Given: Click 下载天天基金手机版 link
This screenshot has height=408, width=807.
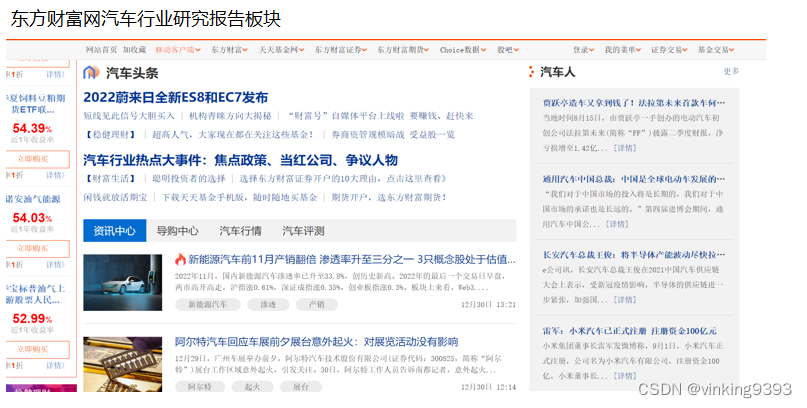Looking at the screenshot, I should (239, 197).
